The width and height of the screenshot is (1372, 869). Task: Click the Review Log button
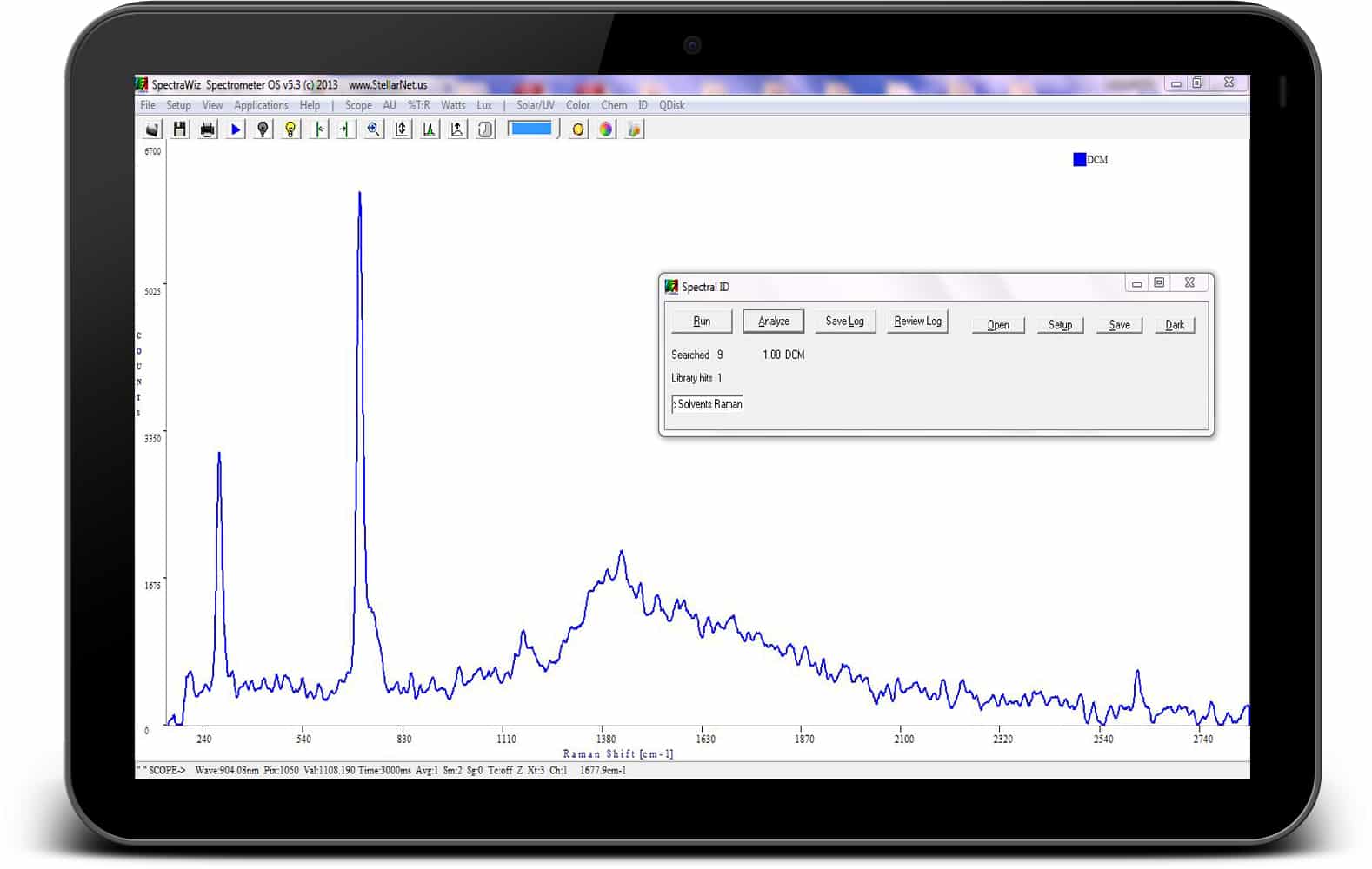[917, 322]
